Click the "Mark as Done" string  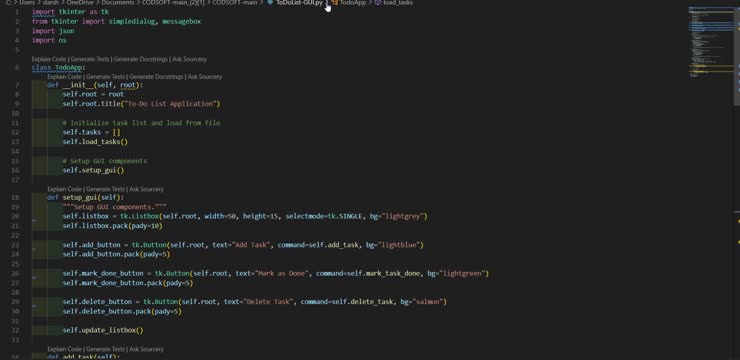(x=282, y=274)
